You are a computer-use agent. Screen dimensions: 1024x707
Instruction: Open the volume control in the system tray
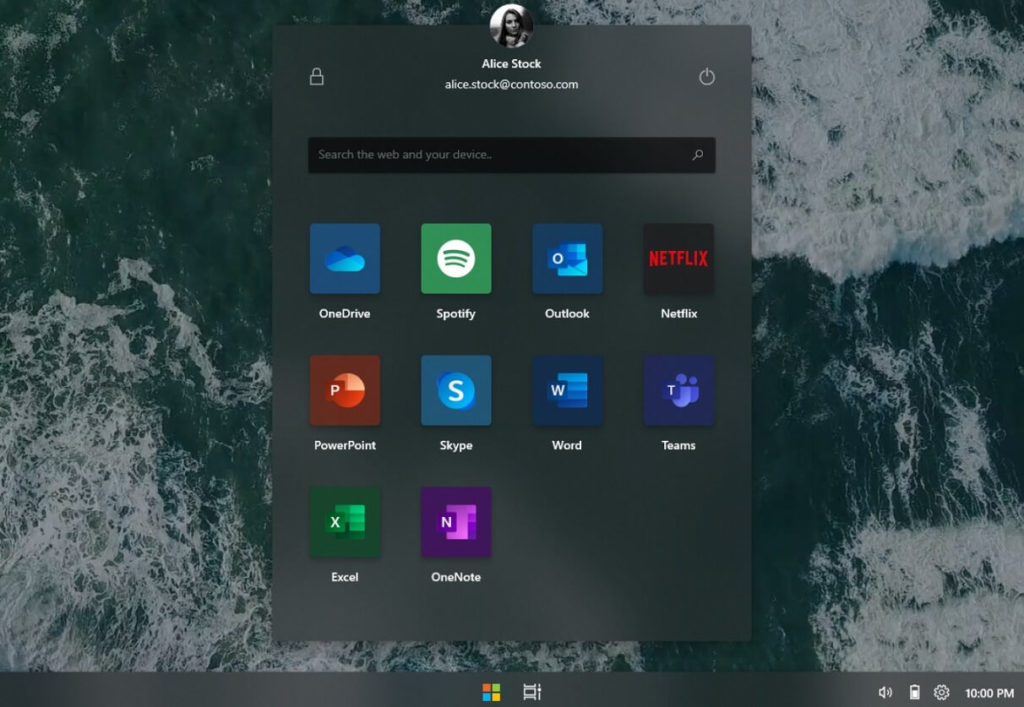coord(884,691)
